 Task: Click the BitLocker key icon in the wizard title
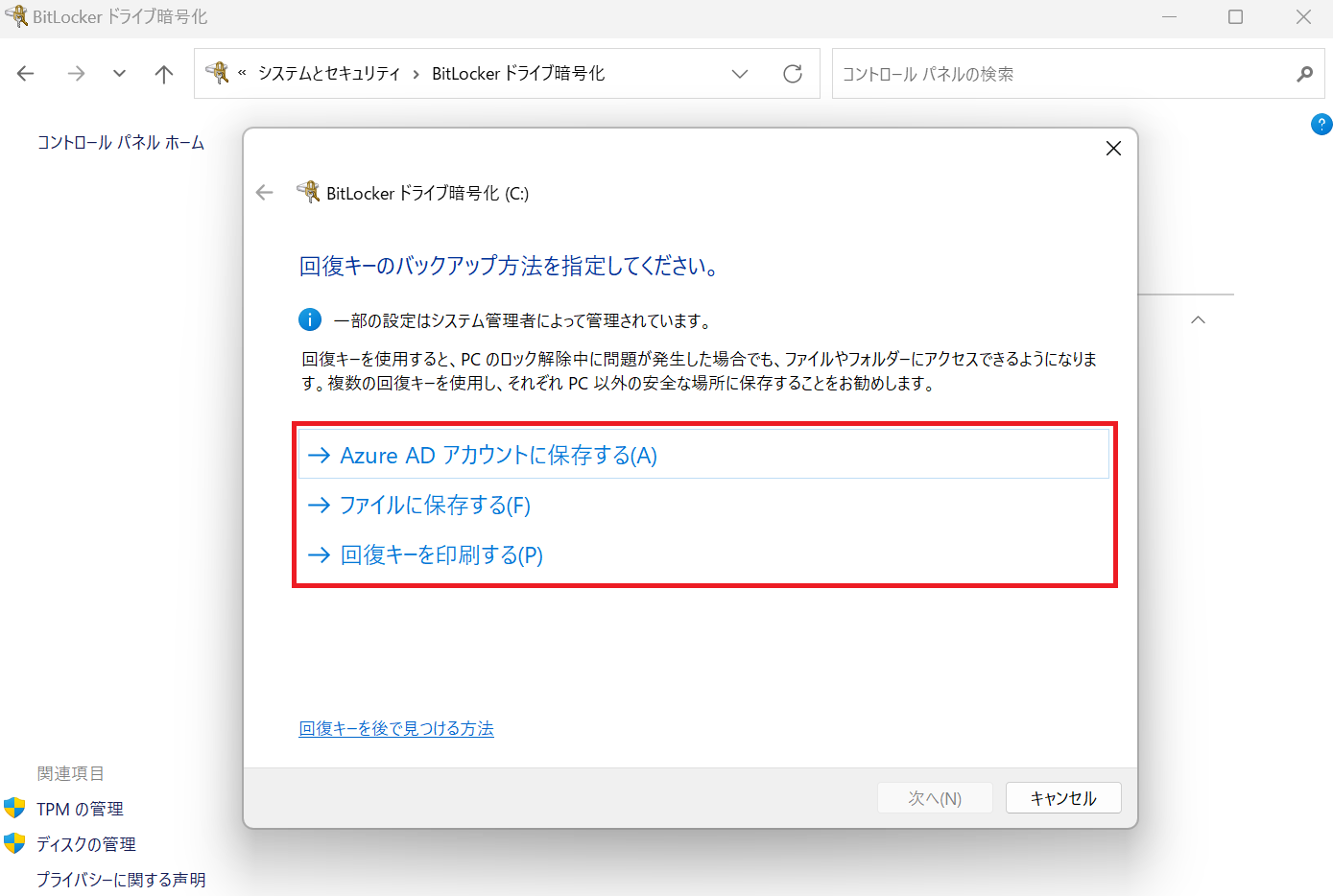pyautogui.click(x=308, y=191)
